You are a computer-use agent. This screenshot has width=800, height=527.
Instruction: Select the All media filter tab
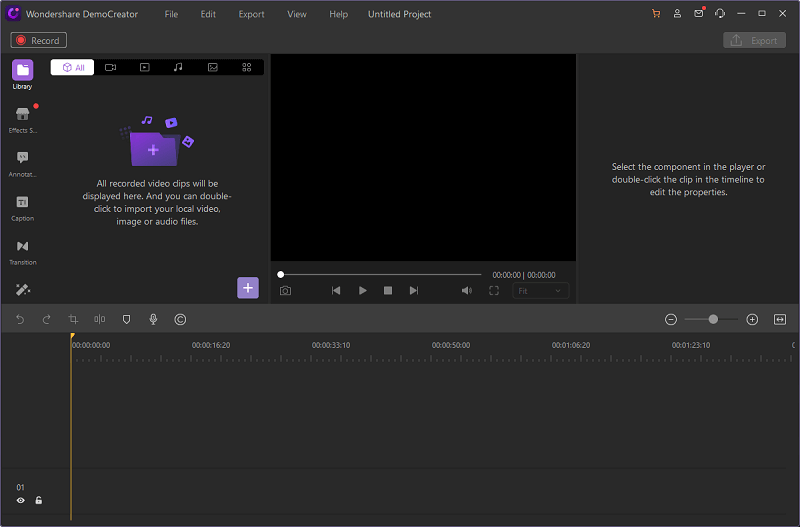click(72, 67)
